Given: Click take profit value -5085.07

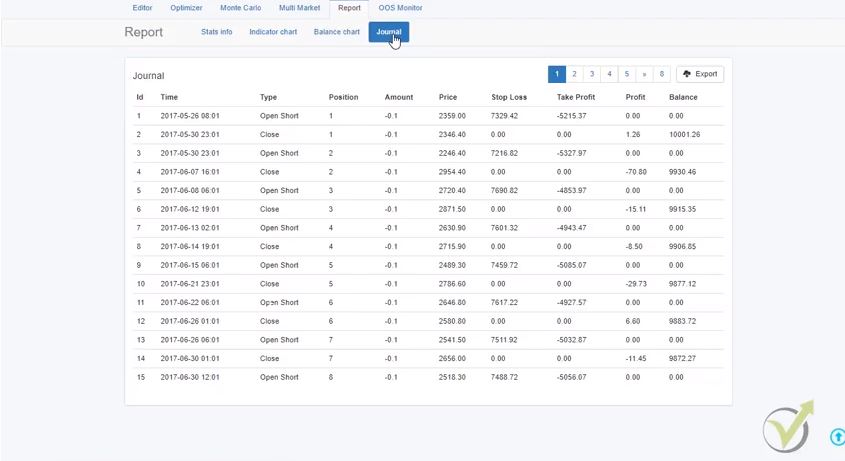Looking at the screenshot, I should click(x=571, y=265).
